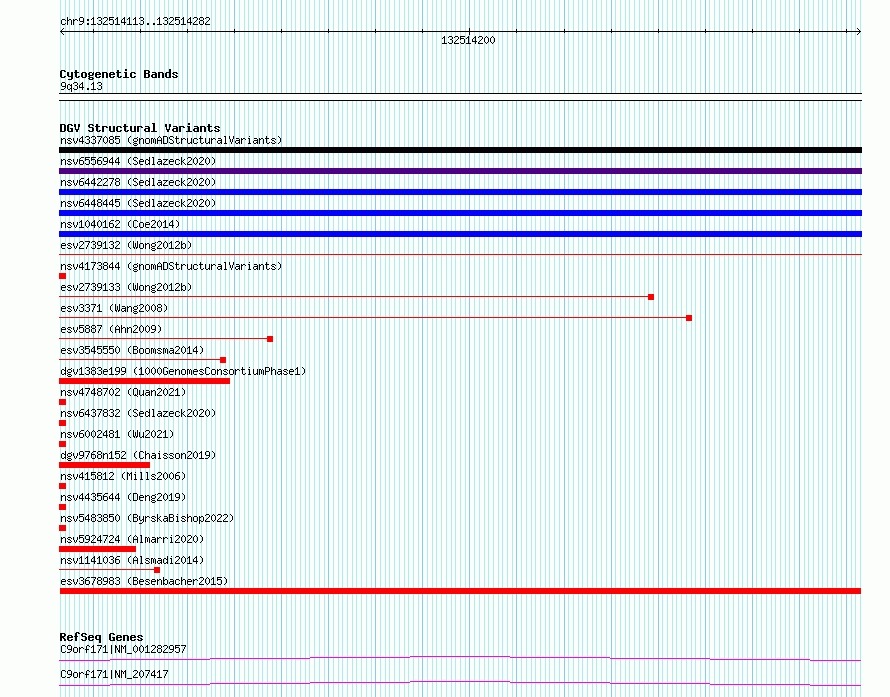Screen dimensions: 890x697
Task: Click the left arrow of the ruler
Action: (62, 31)
